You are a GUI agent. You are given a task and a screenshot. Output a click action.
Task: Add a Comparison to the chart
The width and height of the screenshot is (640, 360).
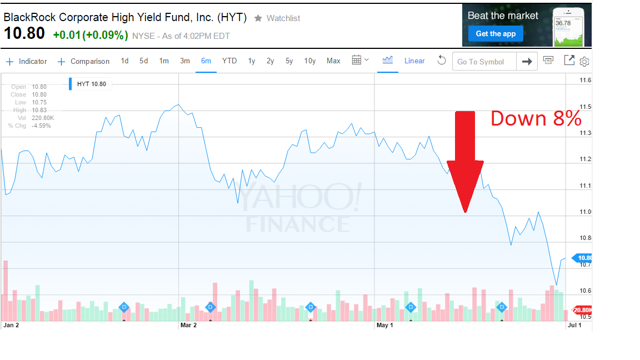[84, 62]
